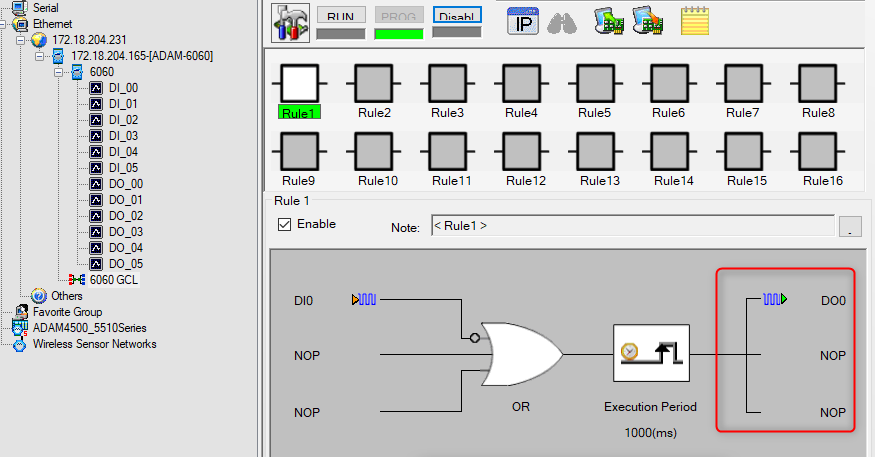Select the Rule14 block icon
Image resolution: width=875 pixels, height=457 pixels.
coord(670,151)
